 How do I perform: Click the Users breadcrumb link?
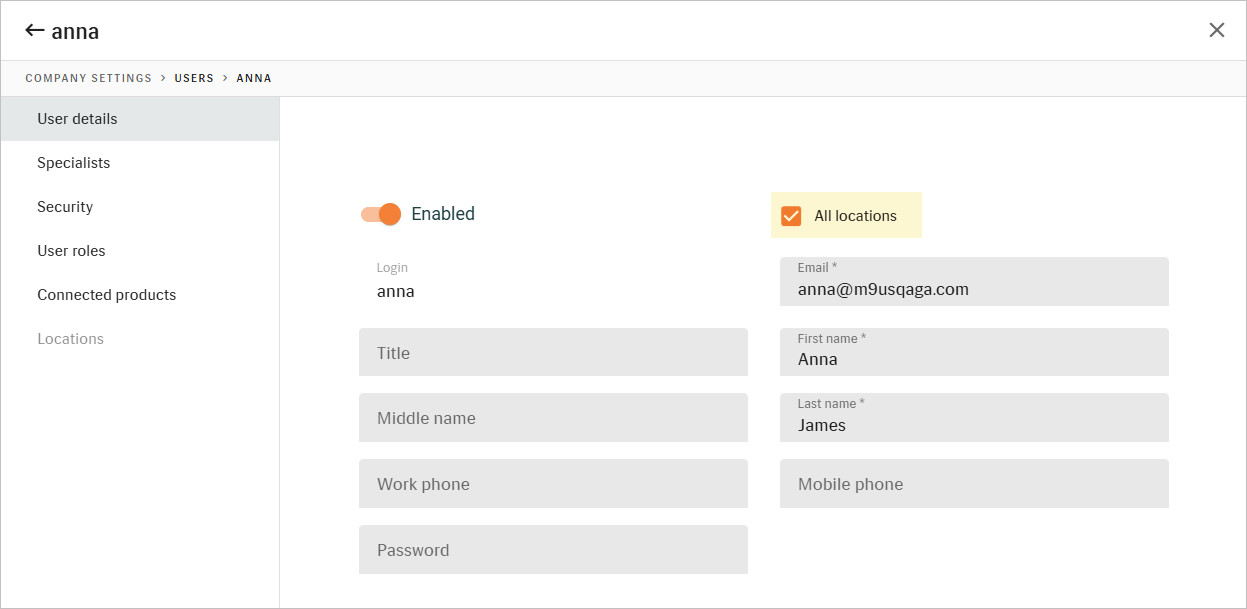pyautogui.click(x=194, y=78)
